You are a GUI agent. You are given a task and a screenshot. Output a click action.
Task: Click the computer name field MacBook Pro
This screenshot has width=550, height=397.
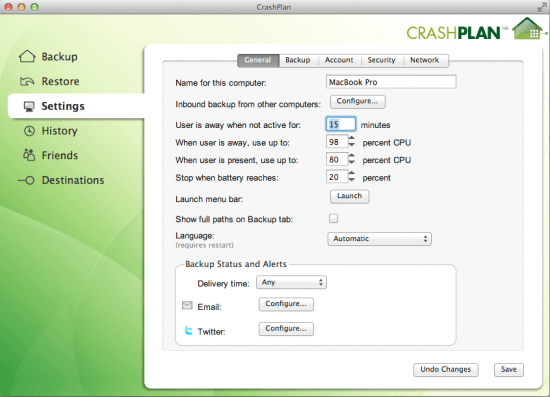[391, 82]
